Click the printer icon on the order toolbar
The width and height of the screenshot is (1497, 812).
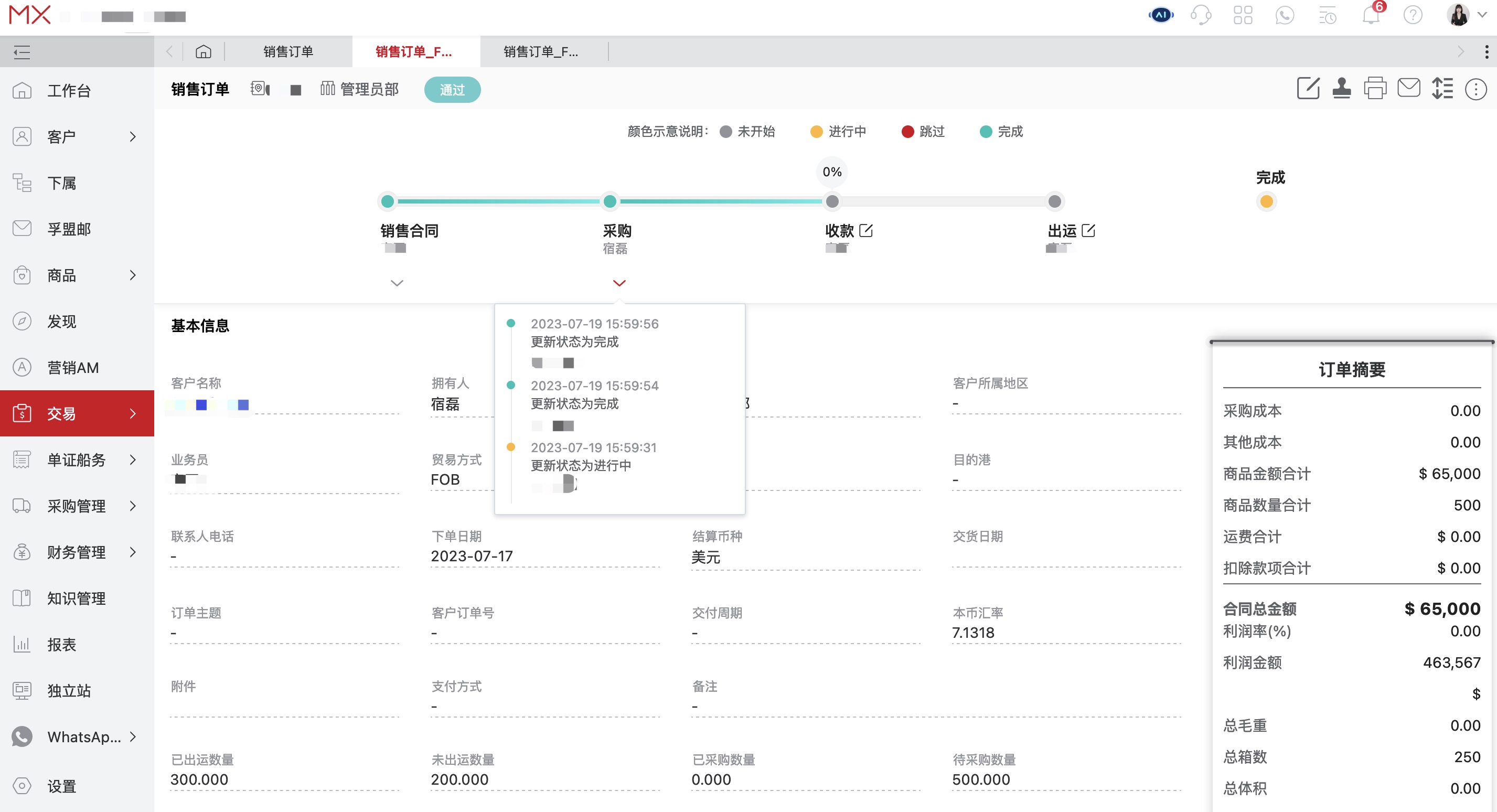(x=1375, y=88)
